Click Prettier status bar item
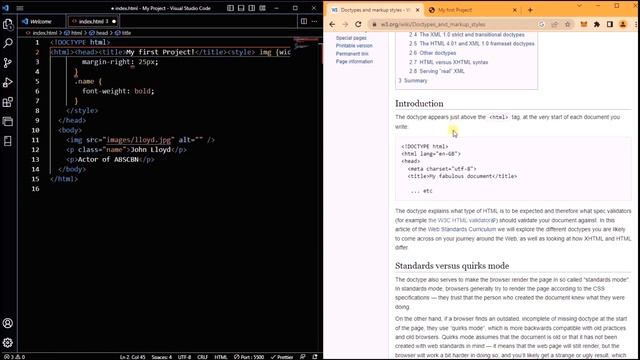 tap(282, 357)
